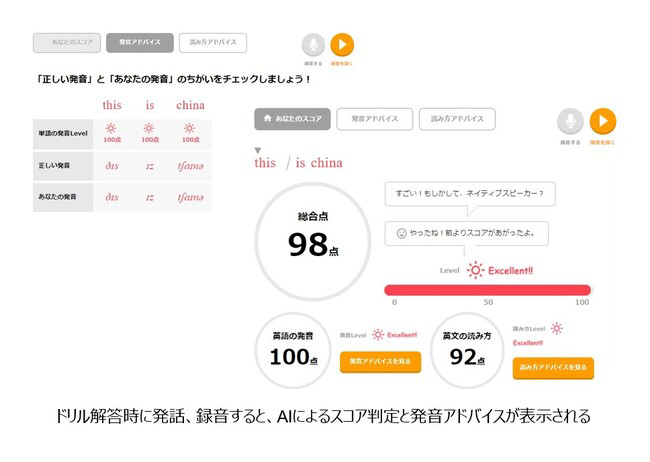
Task: Click the sun icon under the word "china"
Action: pyautogui.click(x=190, y=128)
